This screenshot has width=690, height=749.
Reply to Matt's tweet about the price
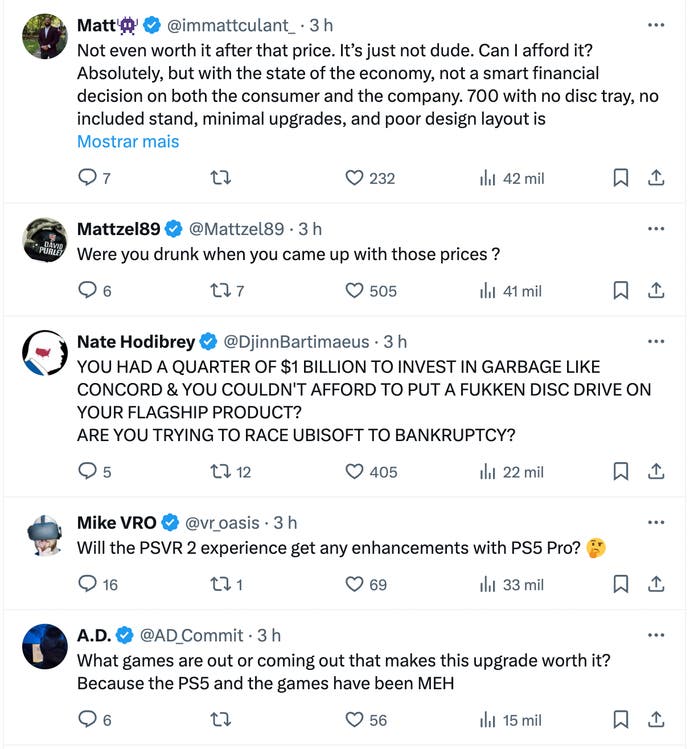pos(88,178)
